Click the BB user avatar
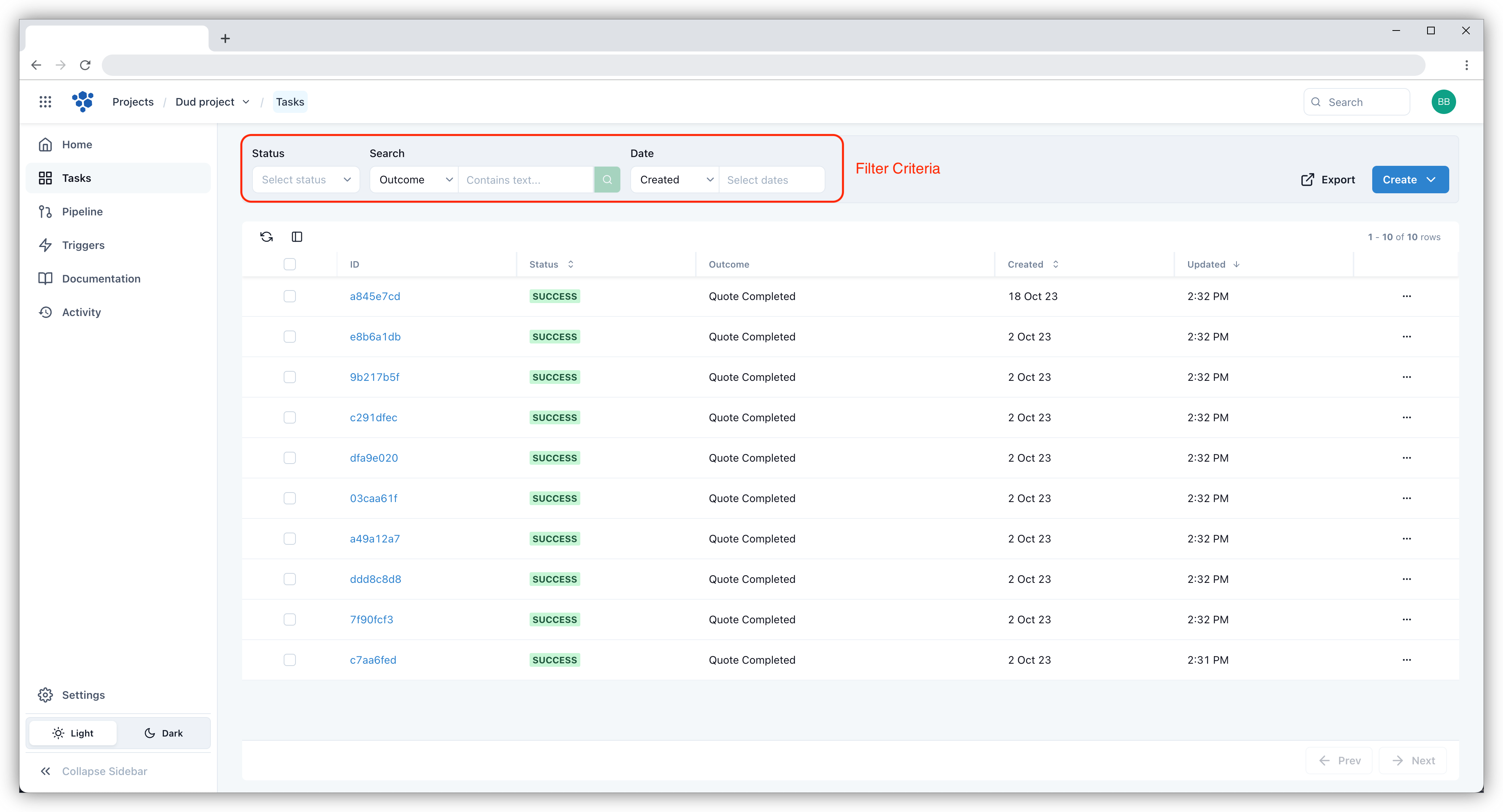Image resolution: width=1503 pixels, height=812 pixels. [1444, 102]
